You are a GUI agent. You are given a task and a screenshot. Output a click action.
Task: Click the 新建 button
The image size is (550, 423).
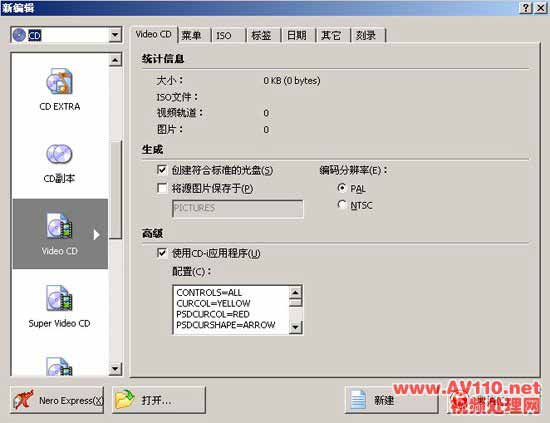point(392,400)
